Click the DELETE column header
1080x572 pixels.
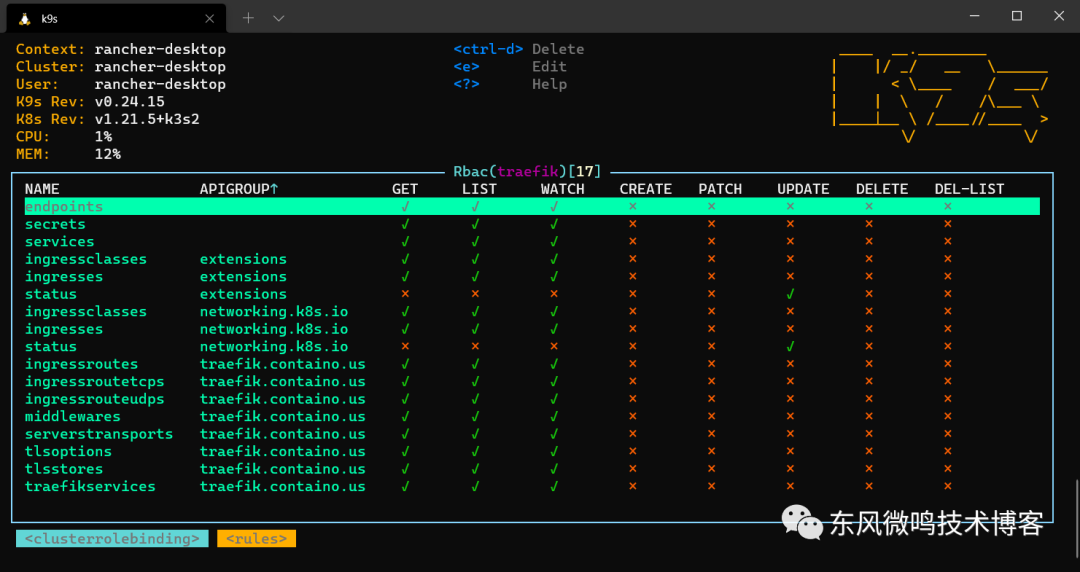point(882,189)
